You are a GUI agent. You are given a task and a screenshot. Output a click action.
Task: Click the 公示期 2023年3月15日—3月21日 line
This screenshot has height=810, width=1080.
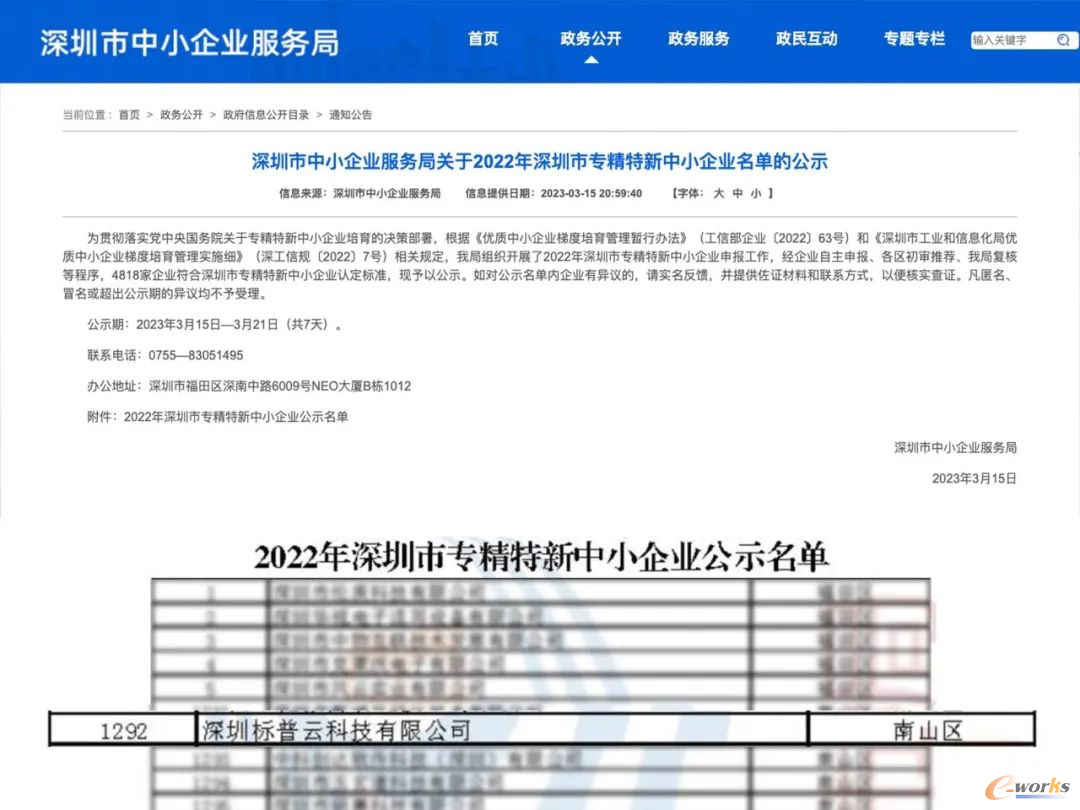click(x=215, y=324)
